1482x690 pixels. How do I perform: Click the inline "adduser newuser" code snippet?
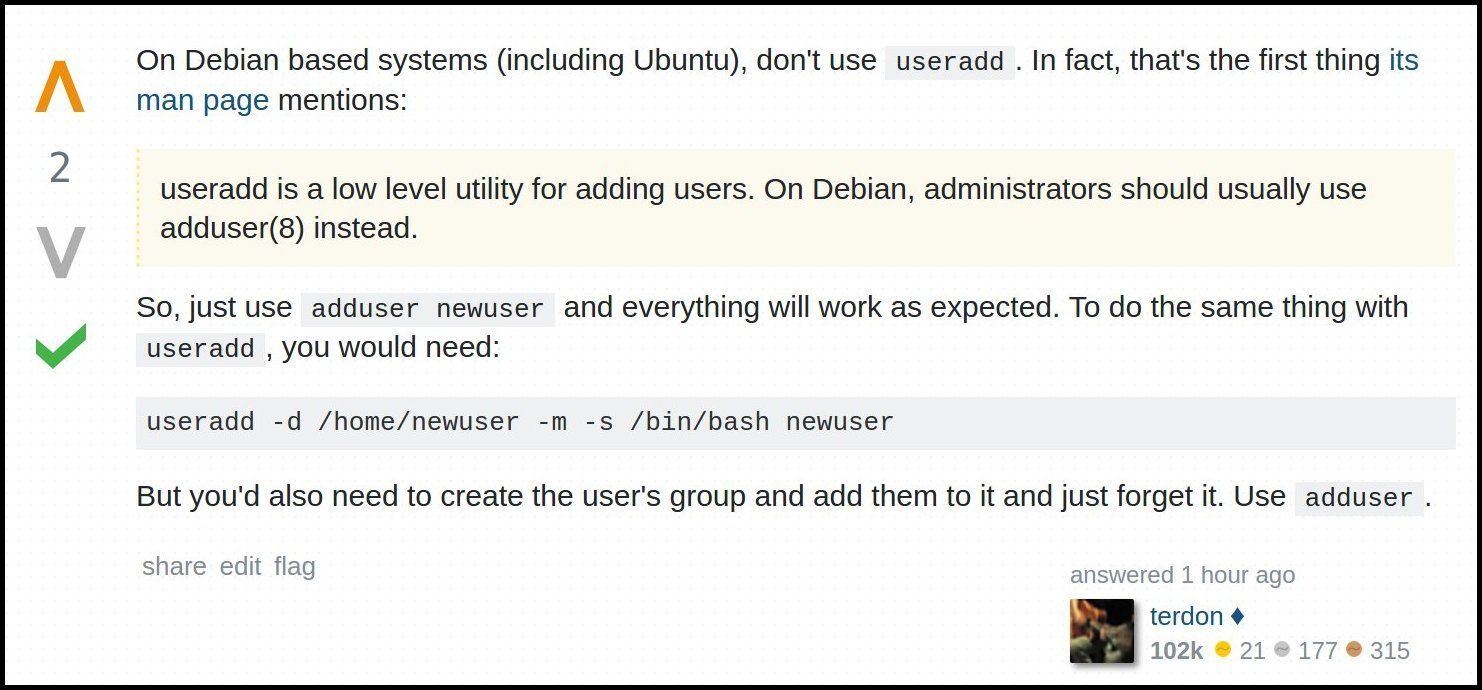tap(428, 309)
